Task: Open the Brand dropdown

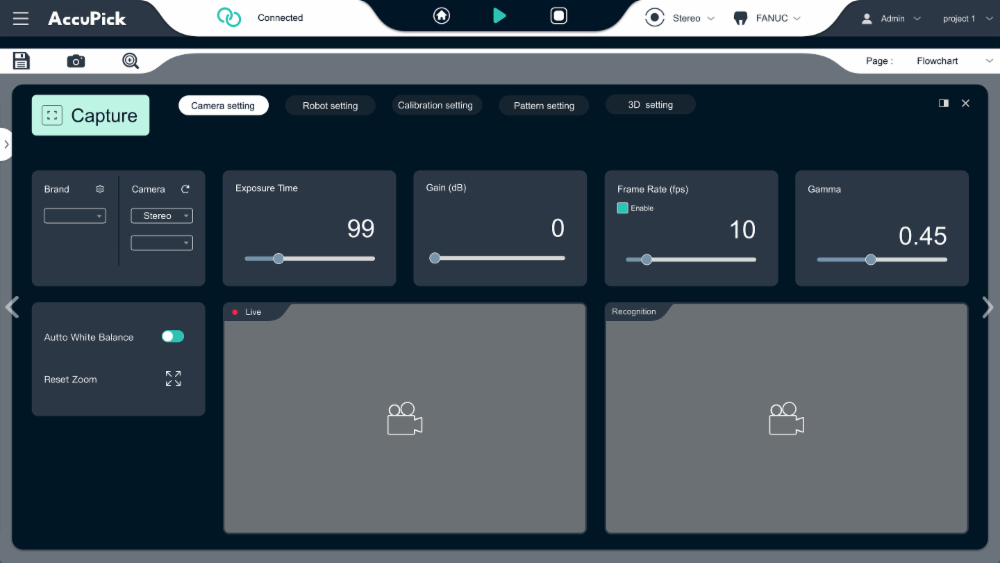Action: pos(75,216)
